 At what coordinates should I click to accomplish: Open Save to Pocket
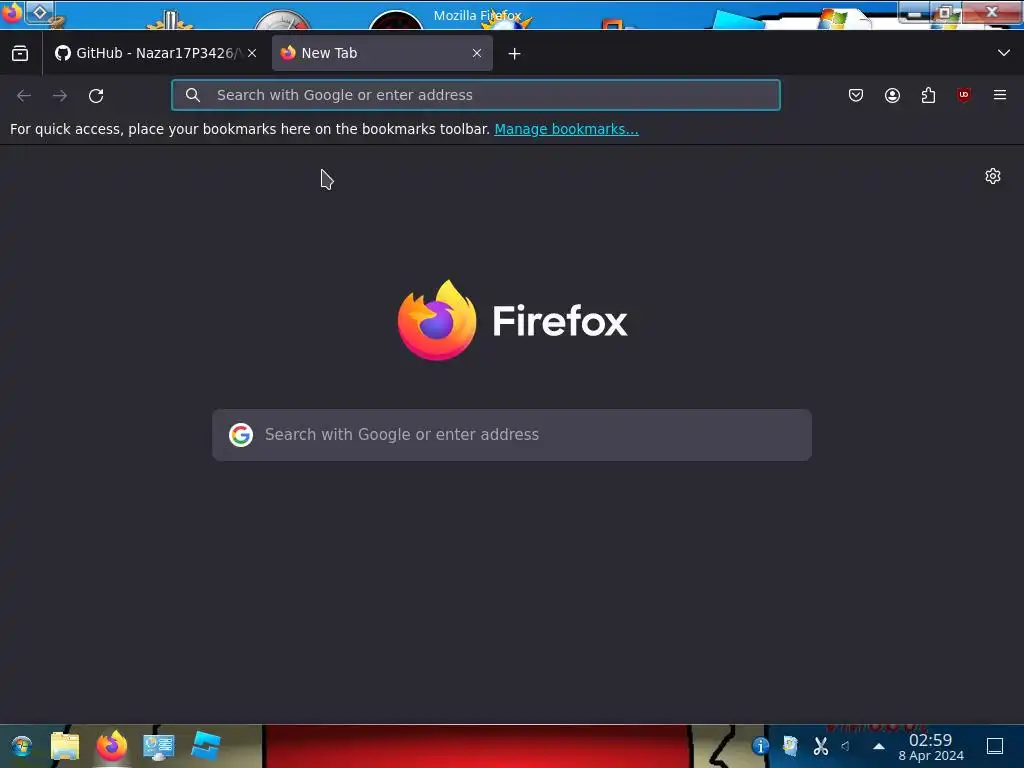(x=856, y=96)
